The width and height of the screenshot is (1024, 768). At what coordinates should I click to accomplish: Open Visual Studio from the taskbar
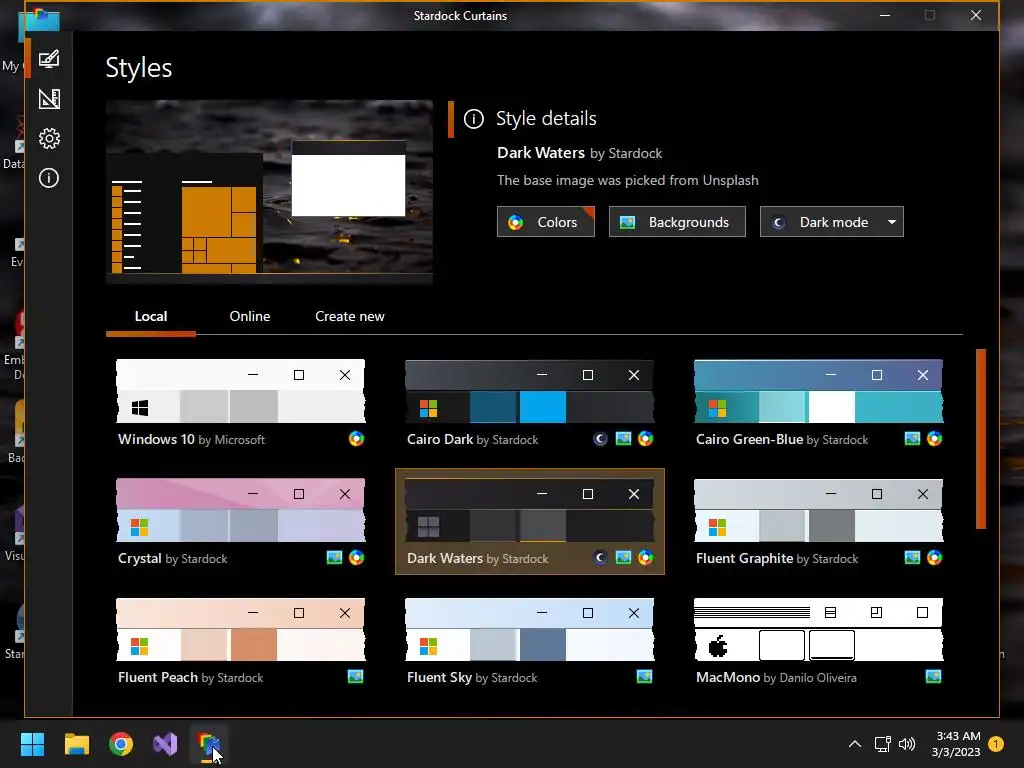[x=165, y=744]
